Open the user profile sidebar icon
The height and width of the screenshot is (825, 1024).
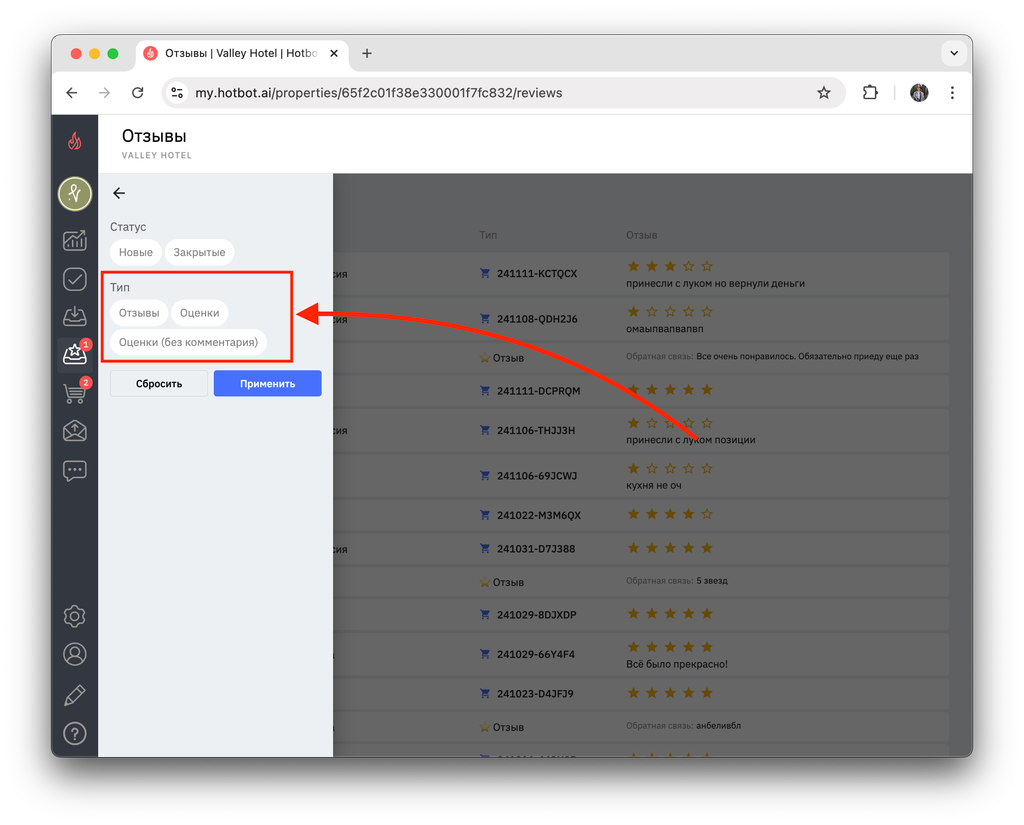(x=74, y=654)
